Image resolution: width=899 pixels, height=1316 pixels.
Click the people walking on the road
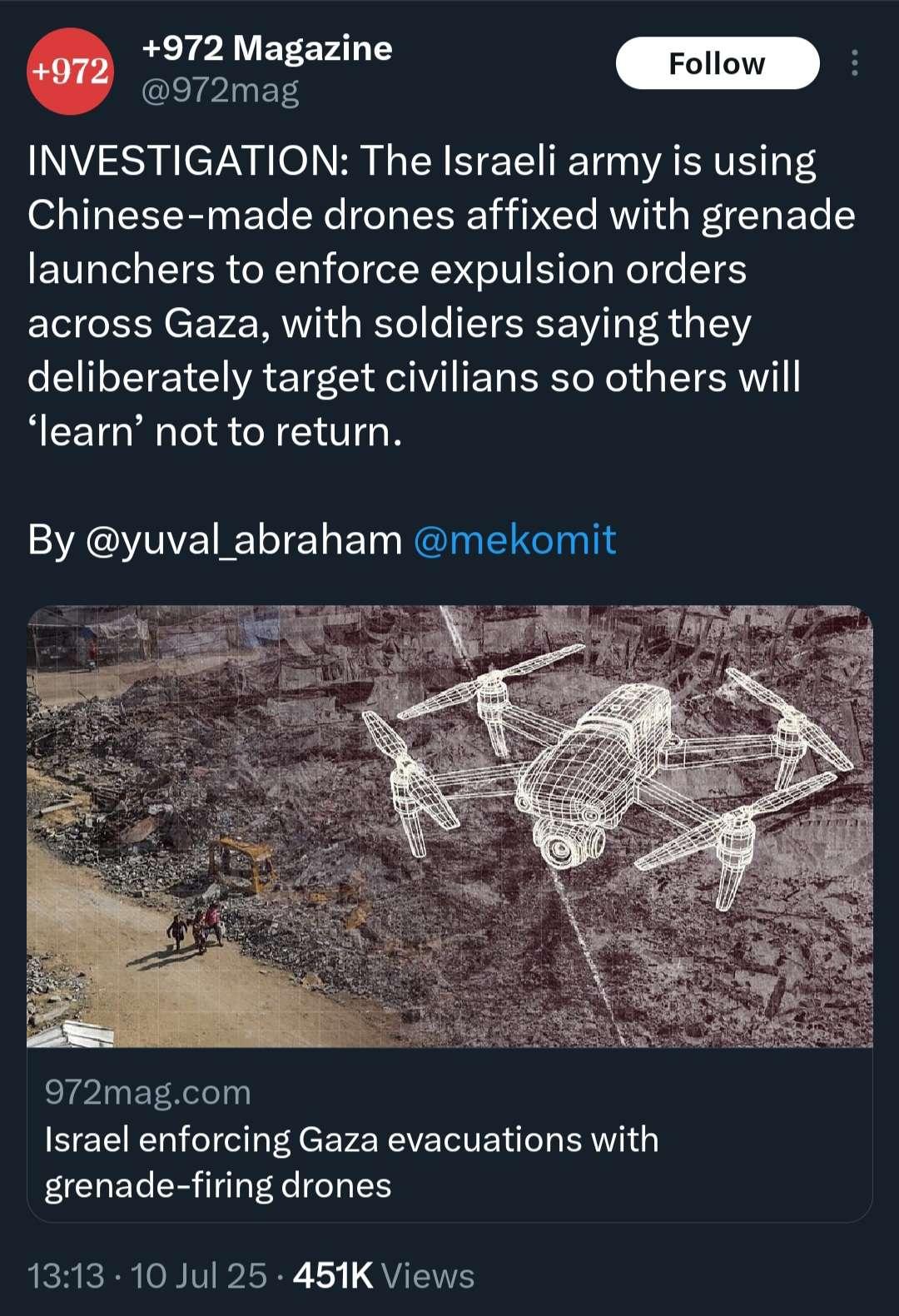pyautogui.click(x=196, y=928)
